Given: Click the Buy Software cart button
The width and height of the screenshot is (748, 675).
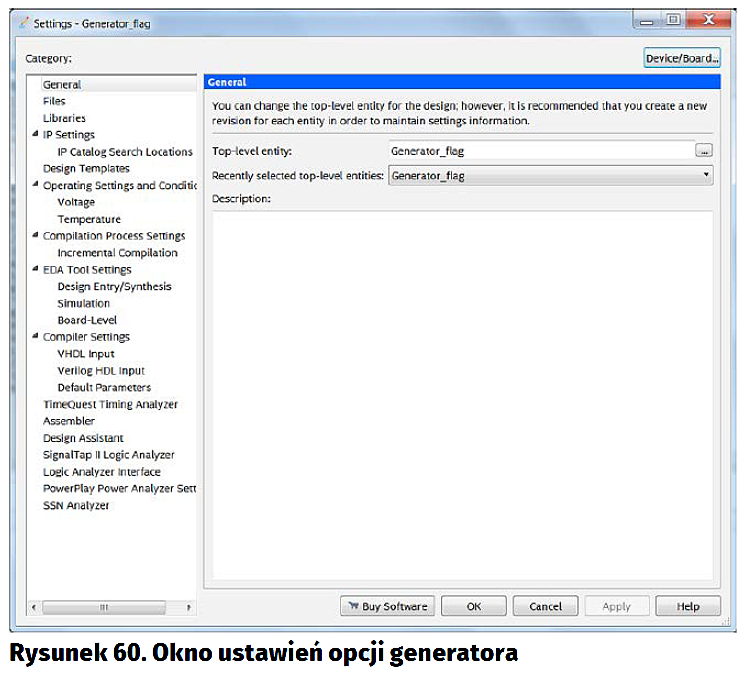Looking at the screenshot, I should click(x=386, y=606).
